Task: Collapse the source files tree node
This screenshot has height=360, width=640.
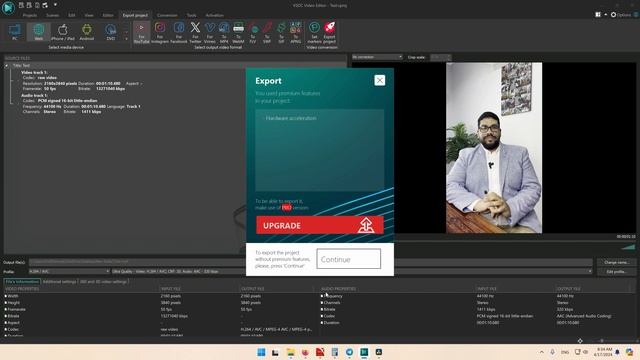Action: click(x=7, y=66)
